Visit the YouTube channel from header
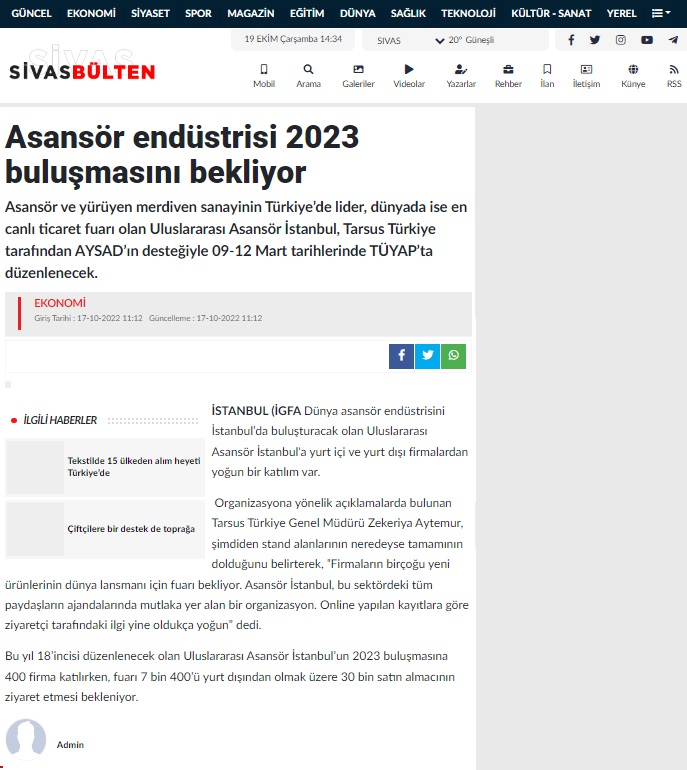Viewport: 687px width, 770px height. click(647, 40)
